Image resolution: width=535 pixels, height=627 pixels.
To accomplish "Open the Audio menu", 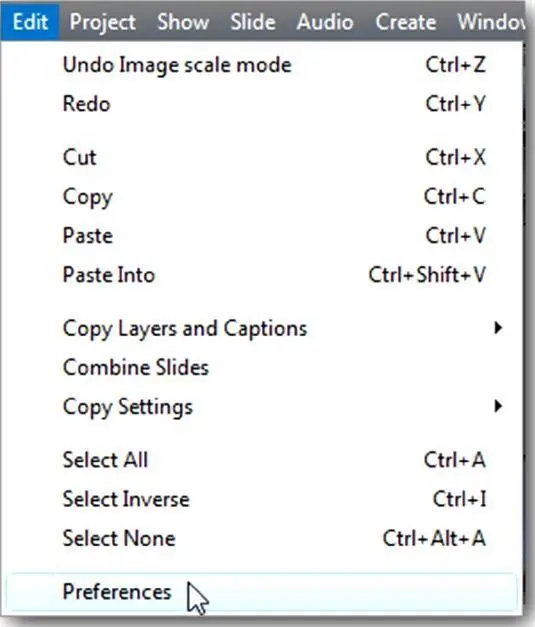I will (x=325, y=22).
